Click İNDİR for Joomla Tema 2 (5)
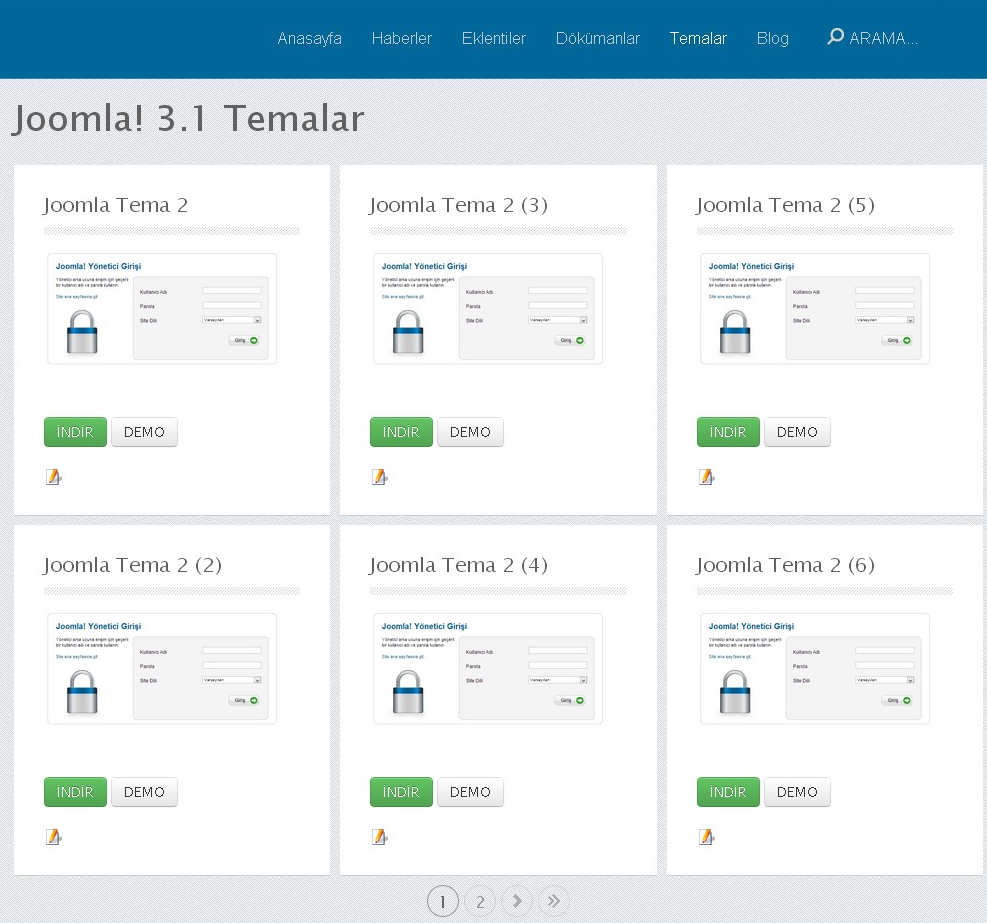This screenshot has height=923, width=987. click(x=728, y=432)
